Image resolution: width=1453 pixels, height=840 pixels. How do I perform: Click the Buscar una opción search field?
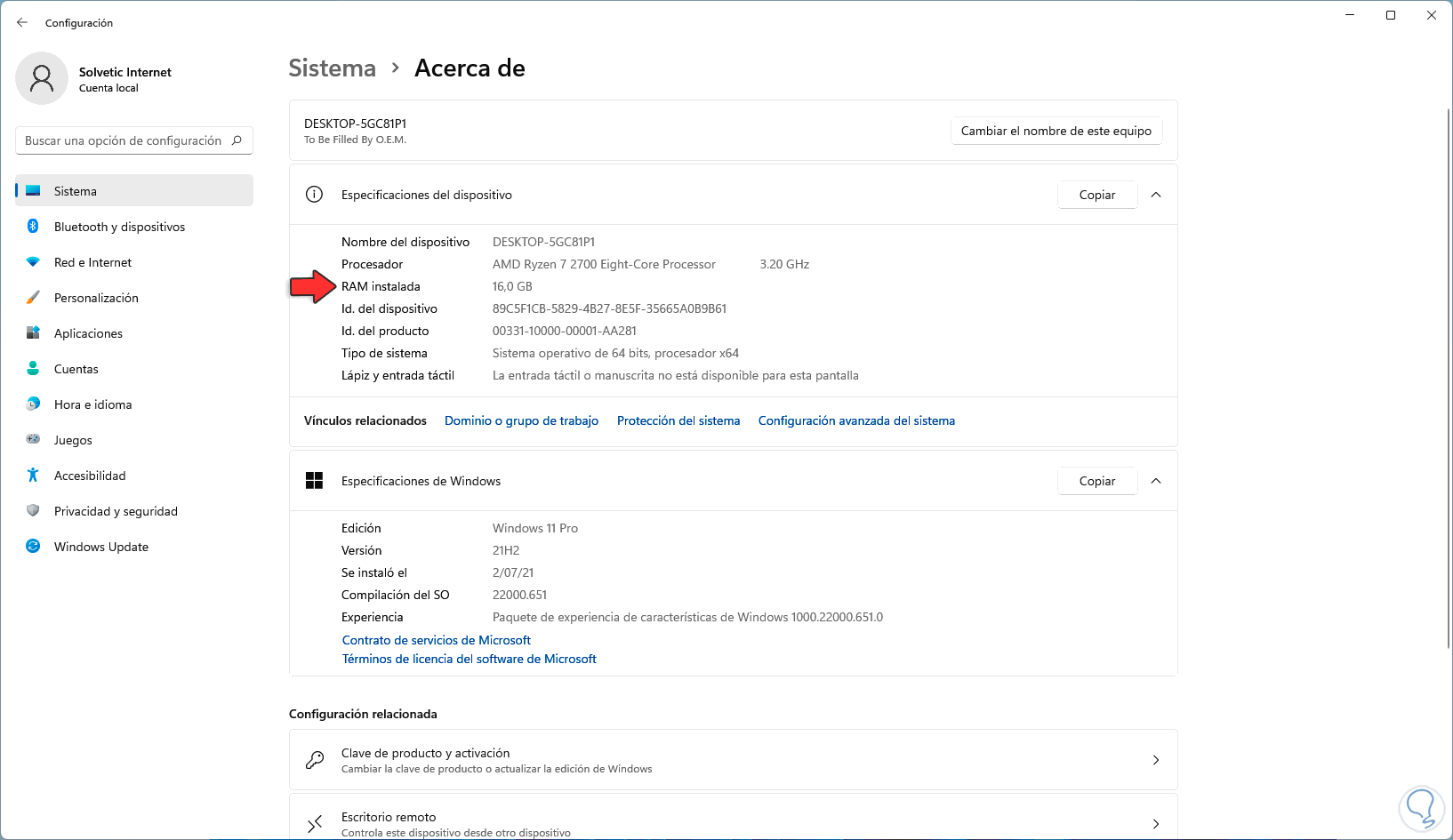[x=124, y=140]
